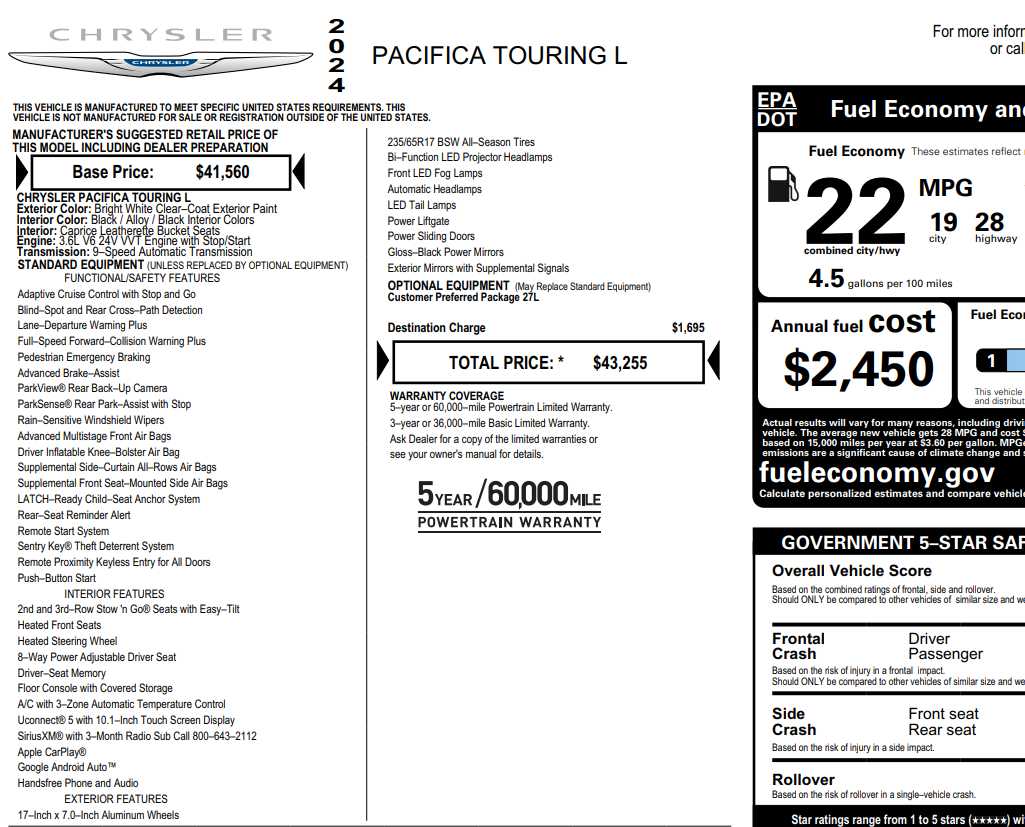1025x827 pixels.
Task: Select the $41,560 base price value
Action: point(222,172)
